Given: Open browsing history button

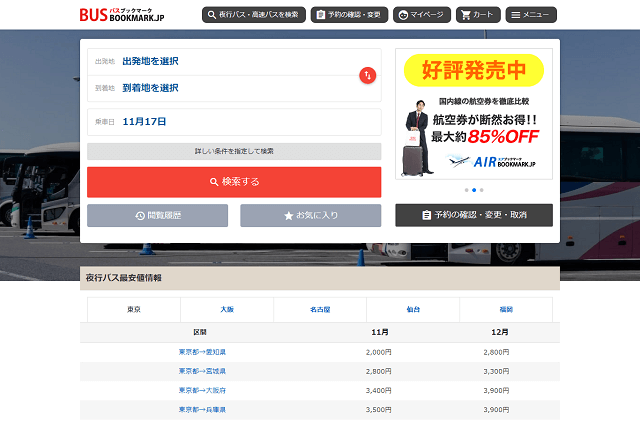Looking at the screenshot, I should 158,215.
